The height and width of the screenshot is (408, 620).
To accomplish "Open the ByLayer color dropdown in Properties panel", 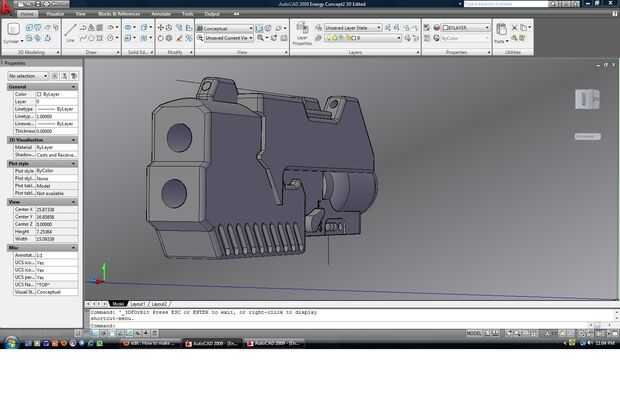I will coord(465,28).
